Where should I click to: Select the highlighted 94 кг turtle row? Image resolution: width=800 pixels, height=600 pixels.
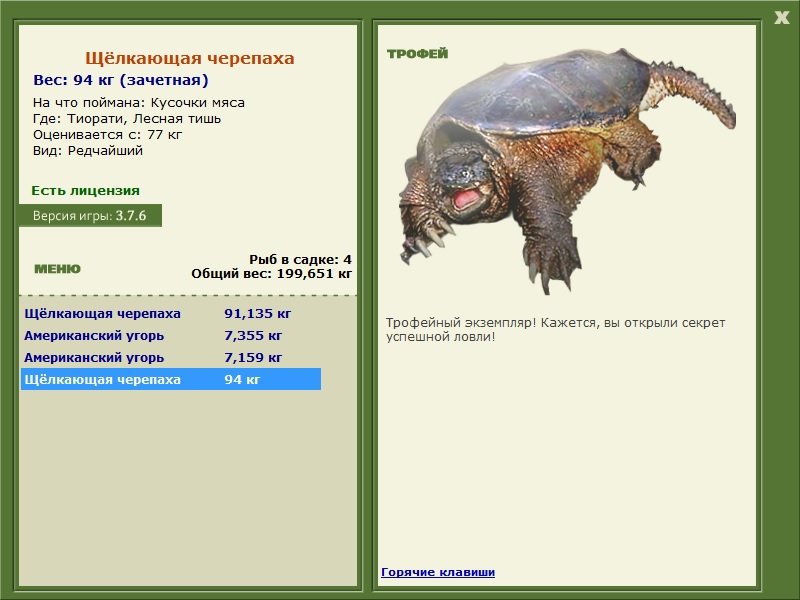(x=170, y=379)
